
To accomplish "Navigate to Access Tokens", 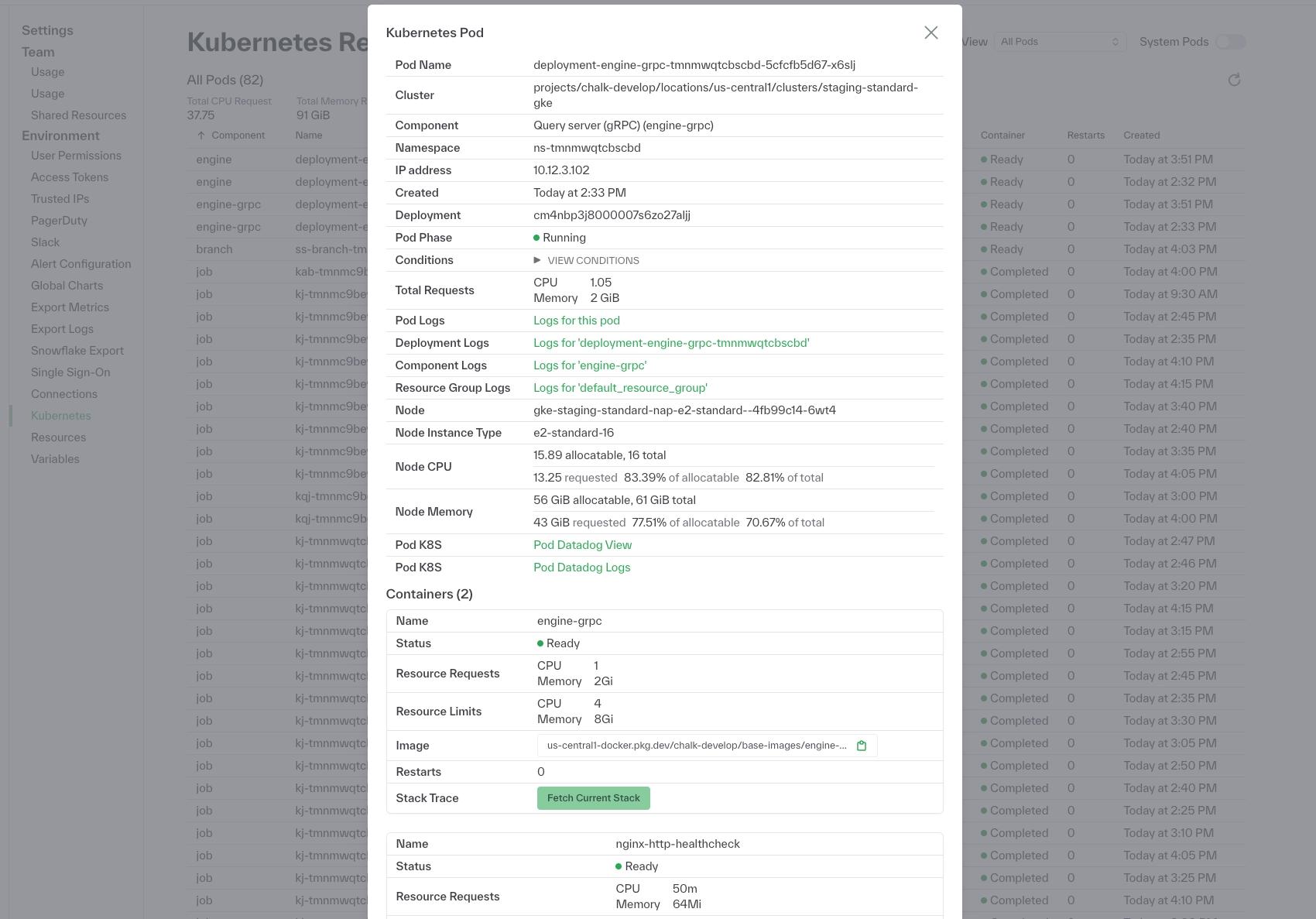I will coord(70,177).
